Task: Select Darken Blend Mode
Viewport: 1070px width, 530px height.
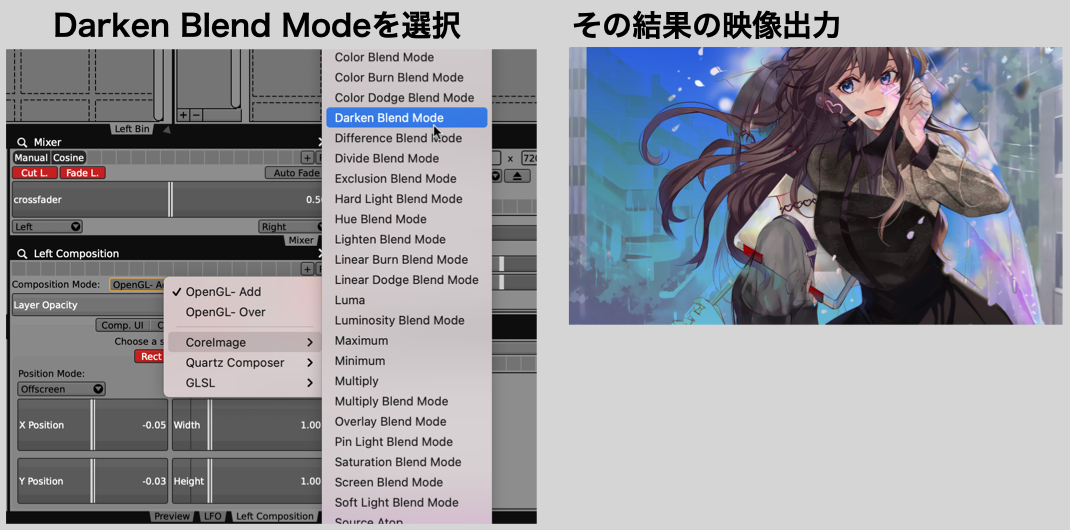Action: [407, 118]
